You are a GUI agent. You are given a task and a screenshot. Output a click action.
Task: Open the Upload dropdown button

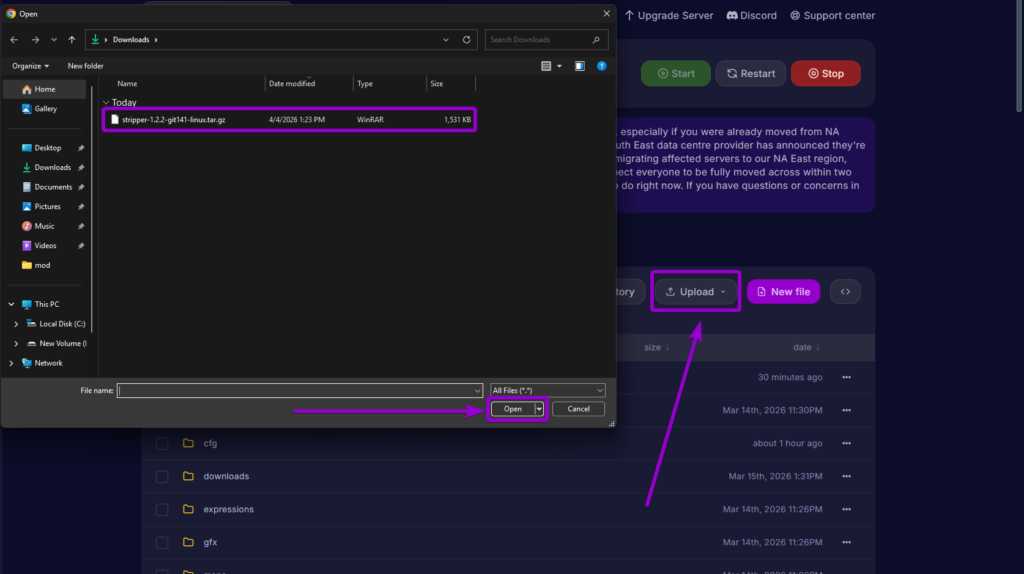(x=696, y=292)
